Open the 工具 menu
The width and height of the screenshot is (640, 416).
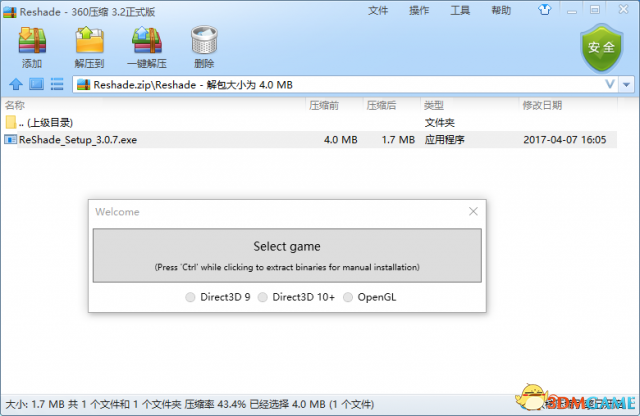[460, 11]
